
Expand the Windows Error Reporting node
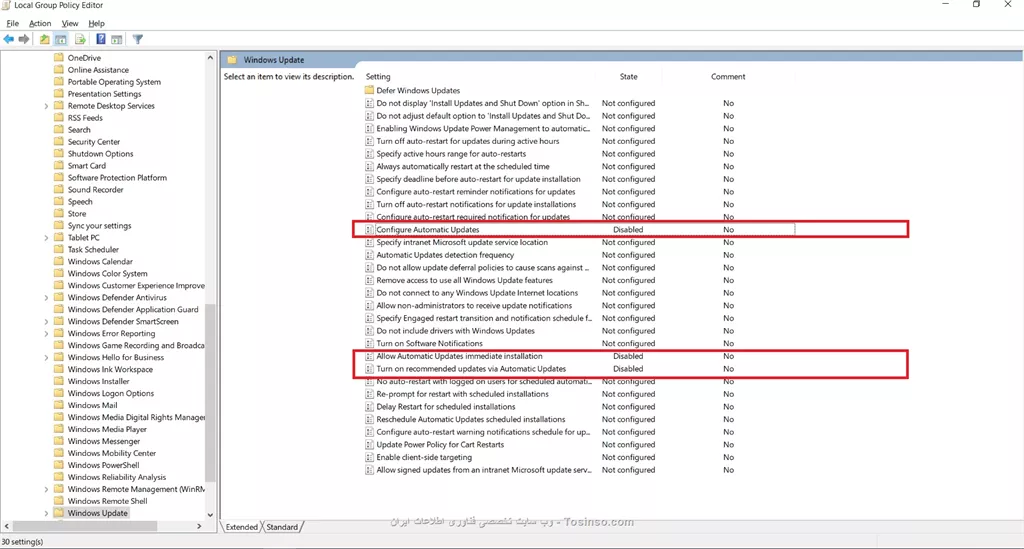coord(46,334)
